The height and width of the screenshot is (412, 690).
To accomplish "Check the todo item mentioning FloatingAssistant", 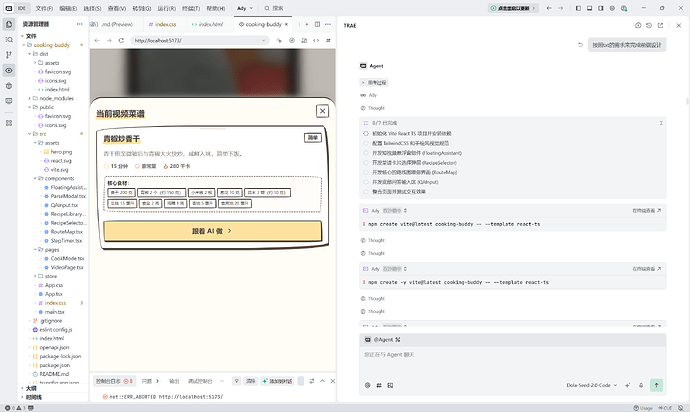I will click(x=366, y=153).
